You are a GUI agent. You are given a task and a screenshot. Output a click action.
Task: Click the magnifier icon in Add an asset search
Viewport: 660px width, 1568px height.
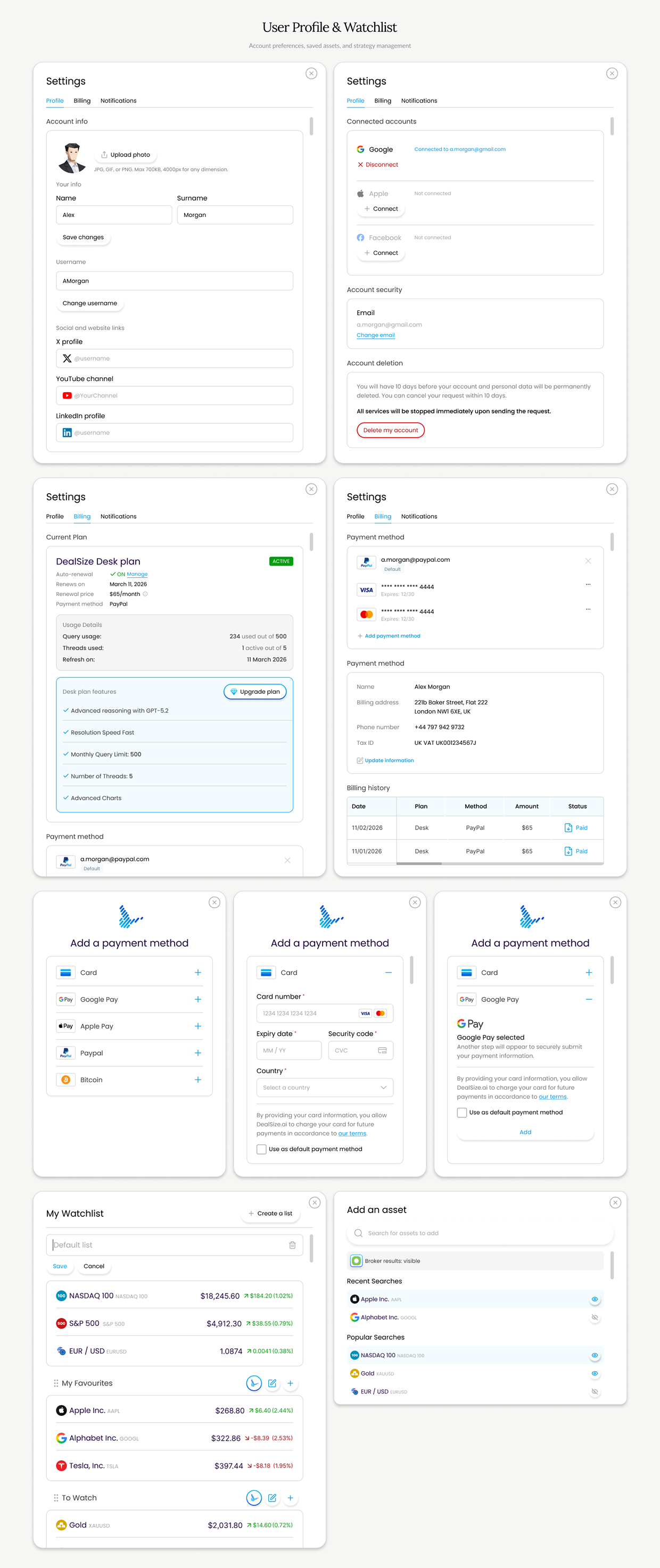click(x=358, y=1233)
